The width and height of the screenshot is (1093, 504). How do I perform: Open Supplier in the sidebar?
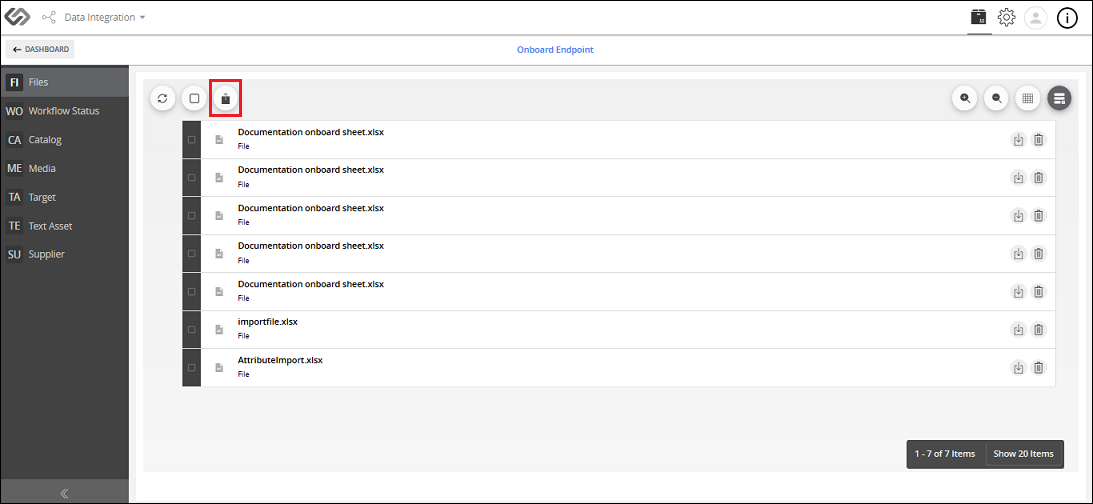[64, 254]
